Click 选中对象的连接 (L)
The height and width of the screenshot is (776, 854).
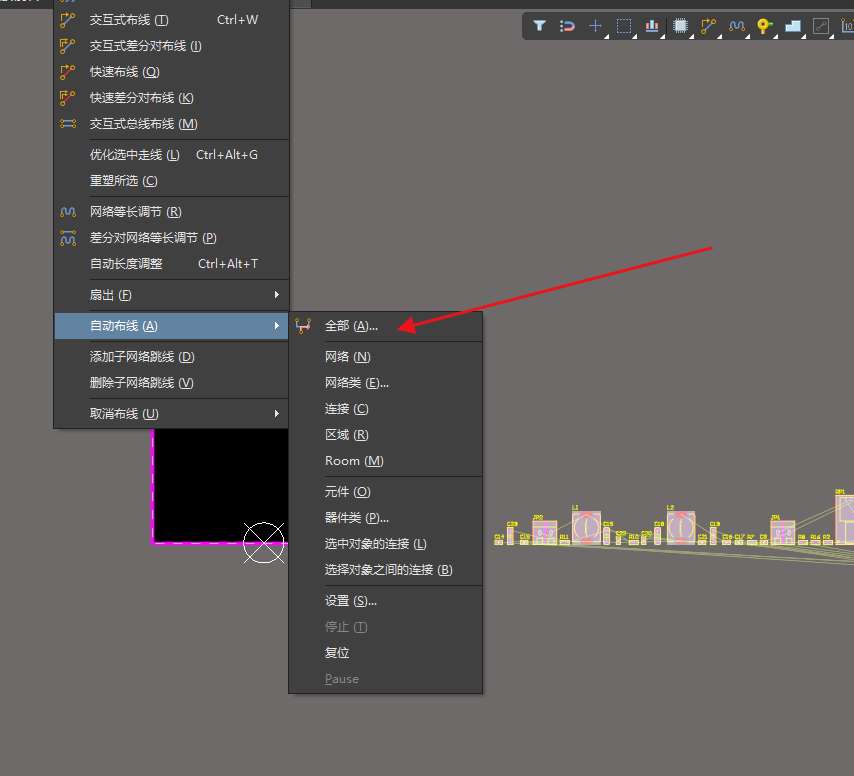(386, 544)
